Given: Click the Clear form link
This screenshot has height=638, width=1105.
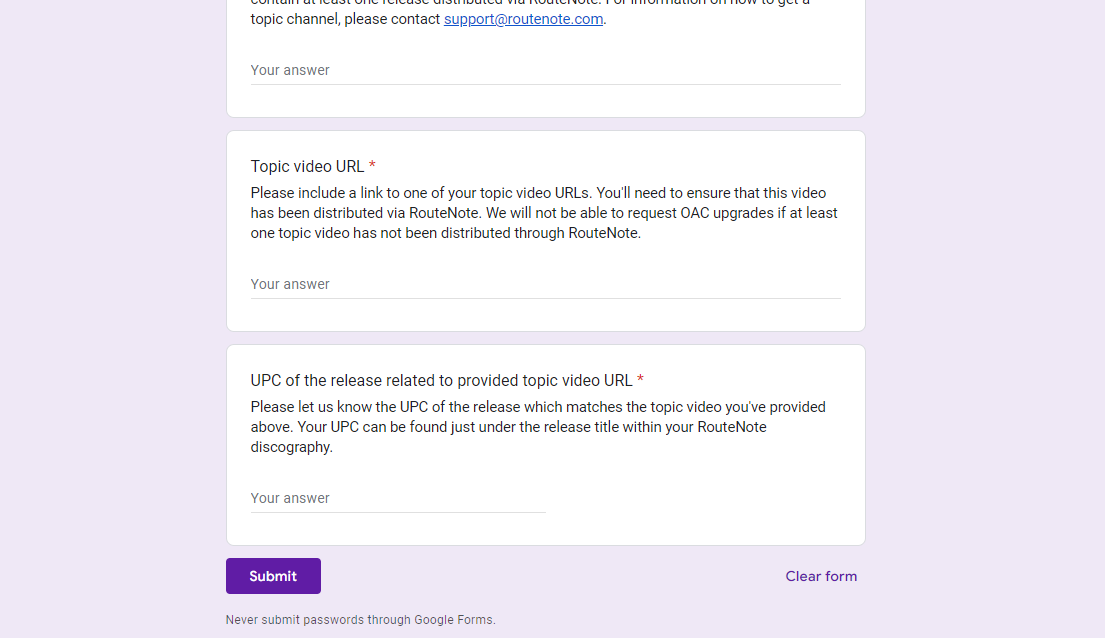Looking at the screenshot, I should click(x=821, y=576).
